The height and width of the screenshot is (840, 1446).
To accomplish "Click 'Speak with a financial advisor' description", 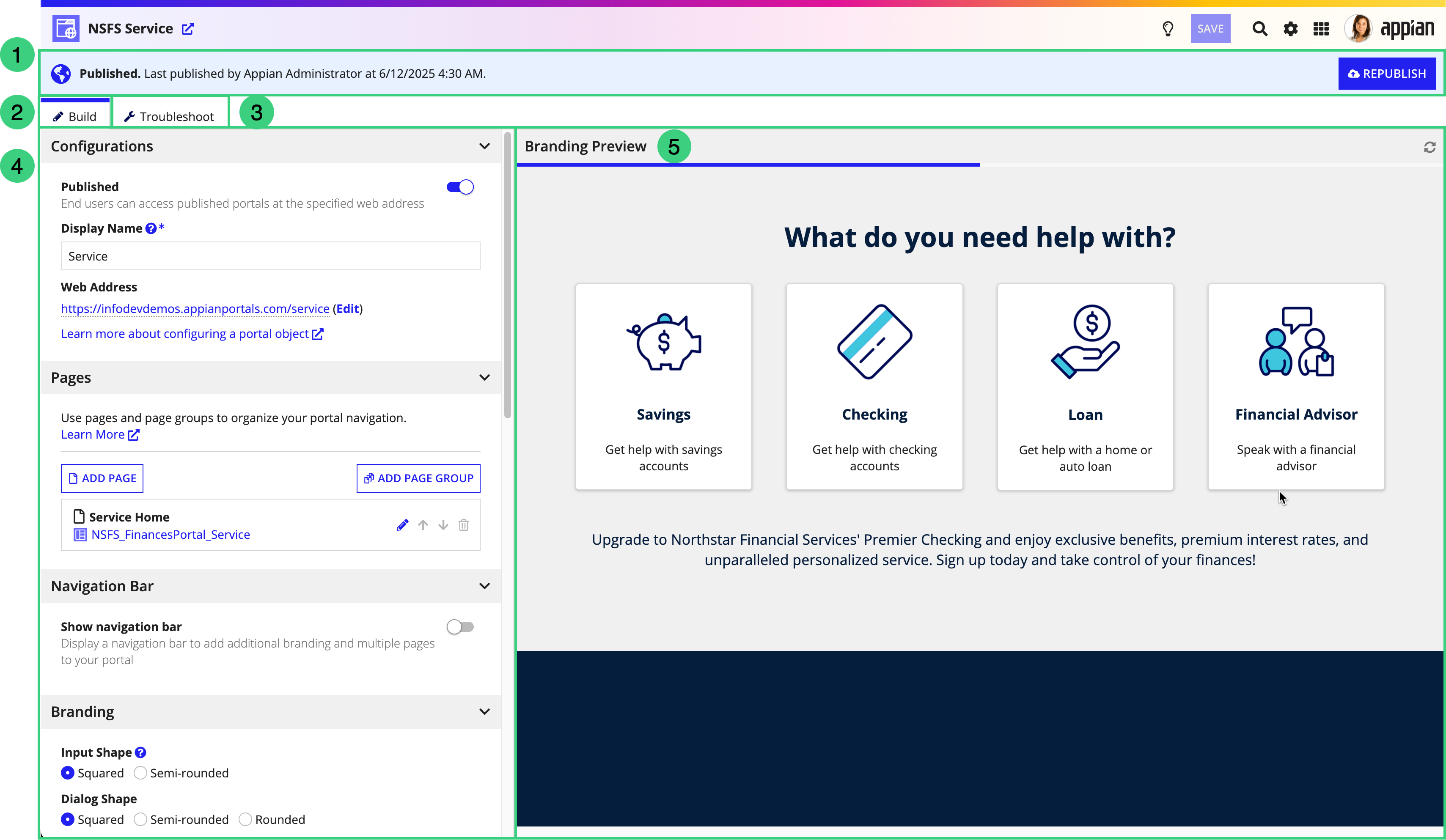I will (x=1296, y=458).
